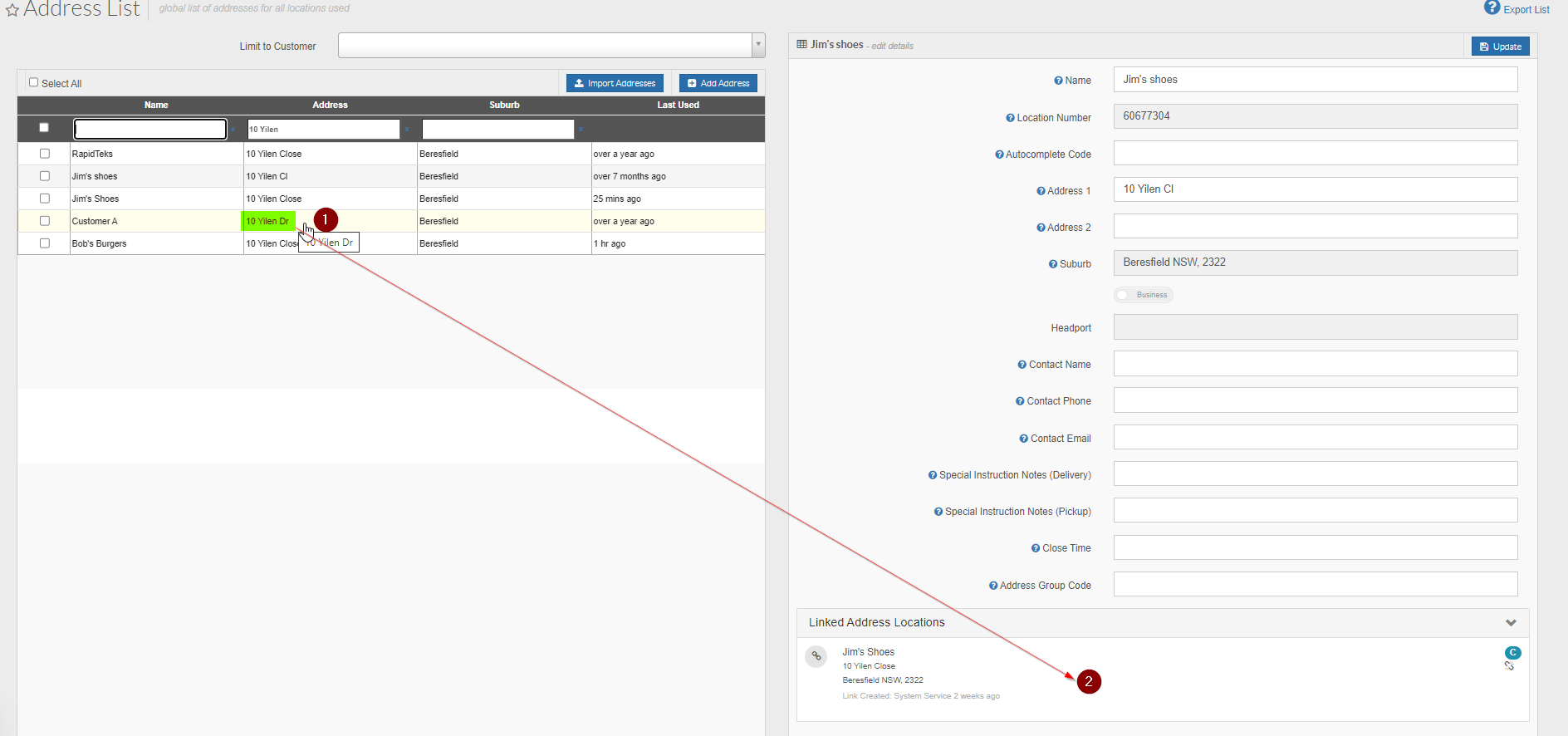The image size is (1568, 736).
Task: Click help icon for Contact Phone
Action: coord(1020,401)
